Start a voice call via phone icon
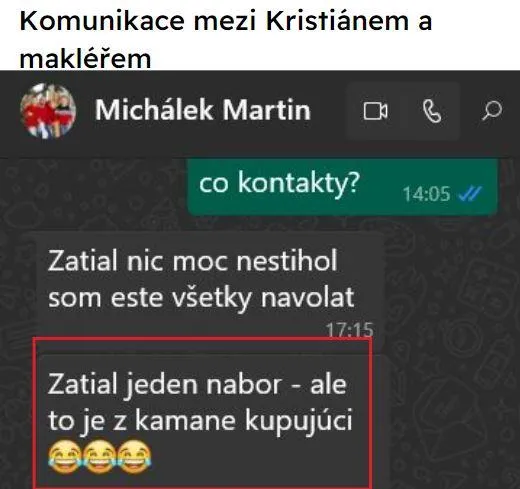The width and height of the screenshot is (520, 489). click(x=432, y=111)
